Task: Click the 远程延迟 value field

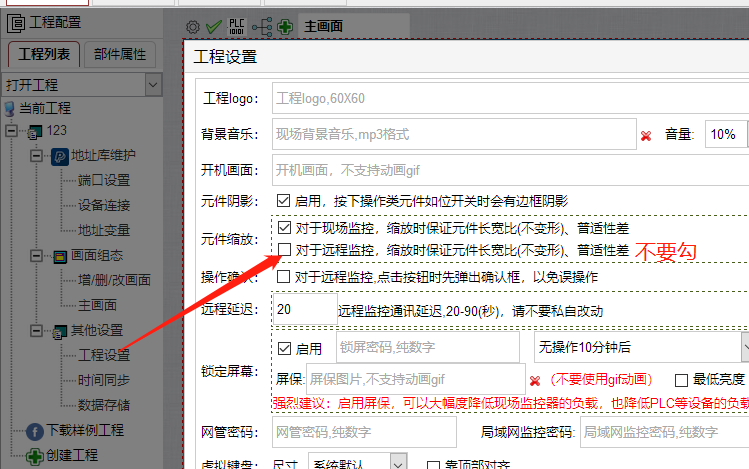Action: 302,311
